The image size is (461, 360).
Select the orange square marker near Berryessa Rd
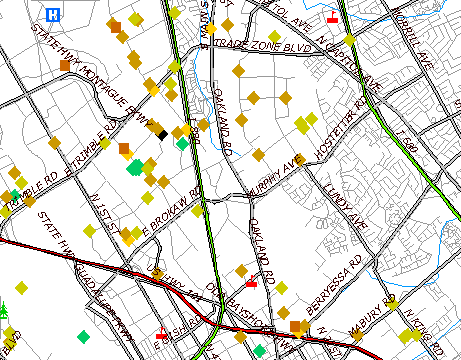(295, 327)
